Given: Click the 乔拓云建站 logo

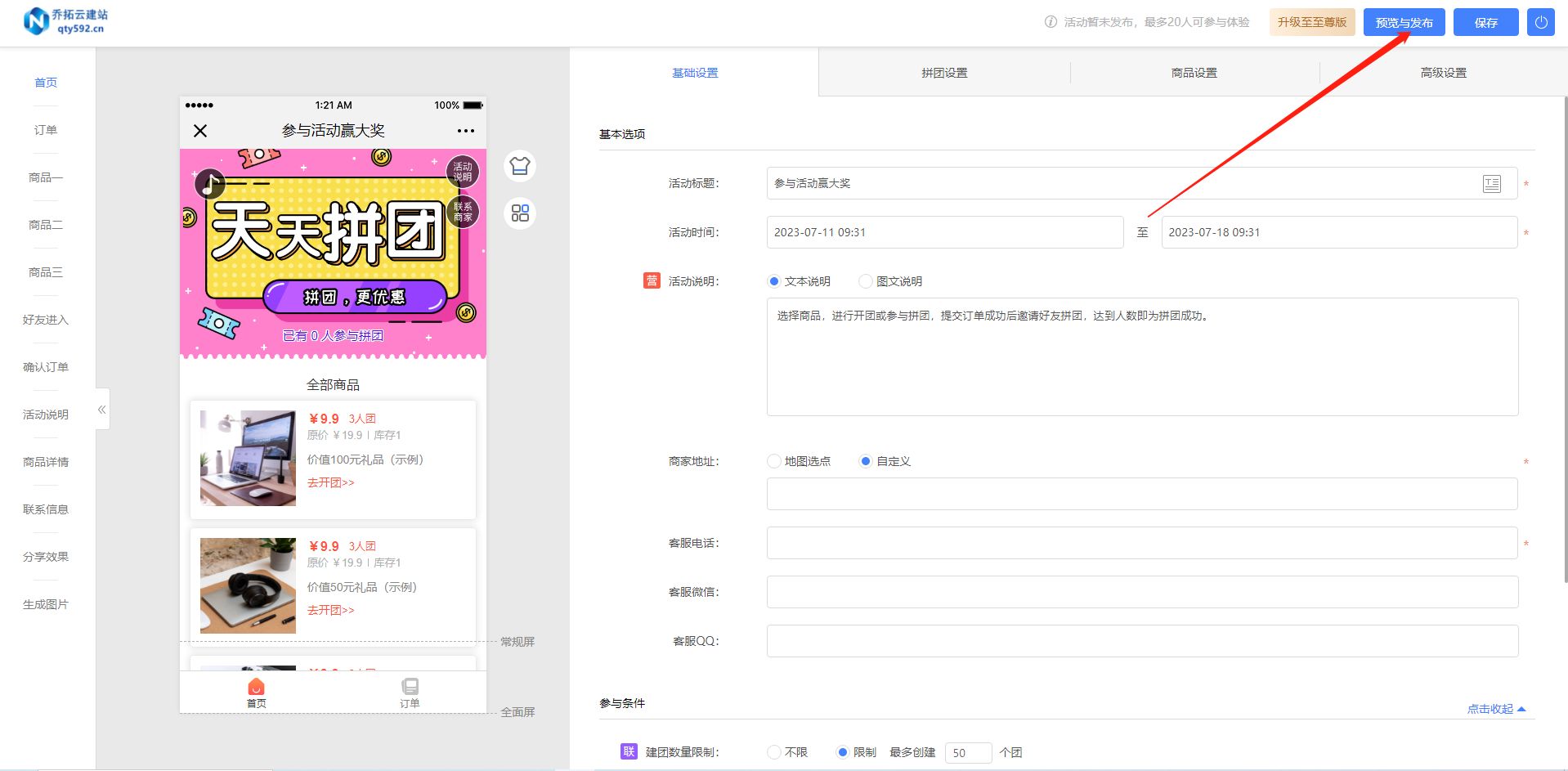Looking at the screenshot, I should 66,21.
